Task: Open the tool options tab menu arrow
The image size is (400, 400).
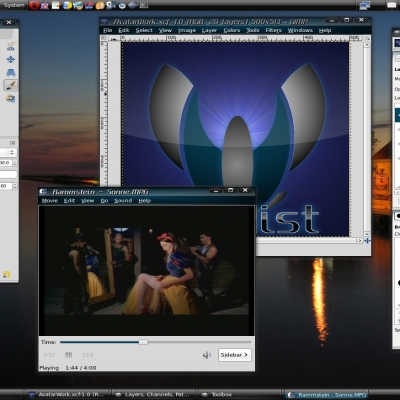Action: (x=12, y=143)
